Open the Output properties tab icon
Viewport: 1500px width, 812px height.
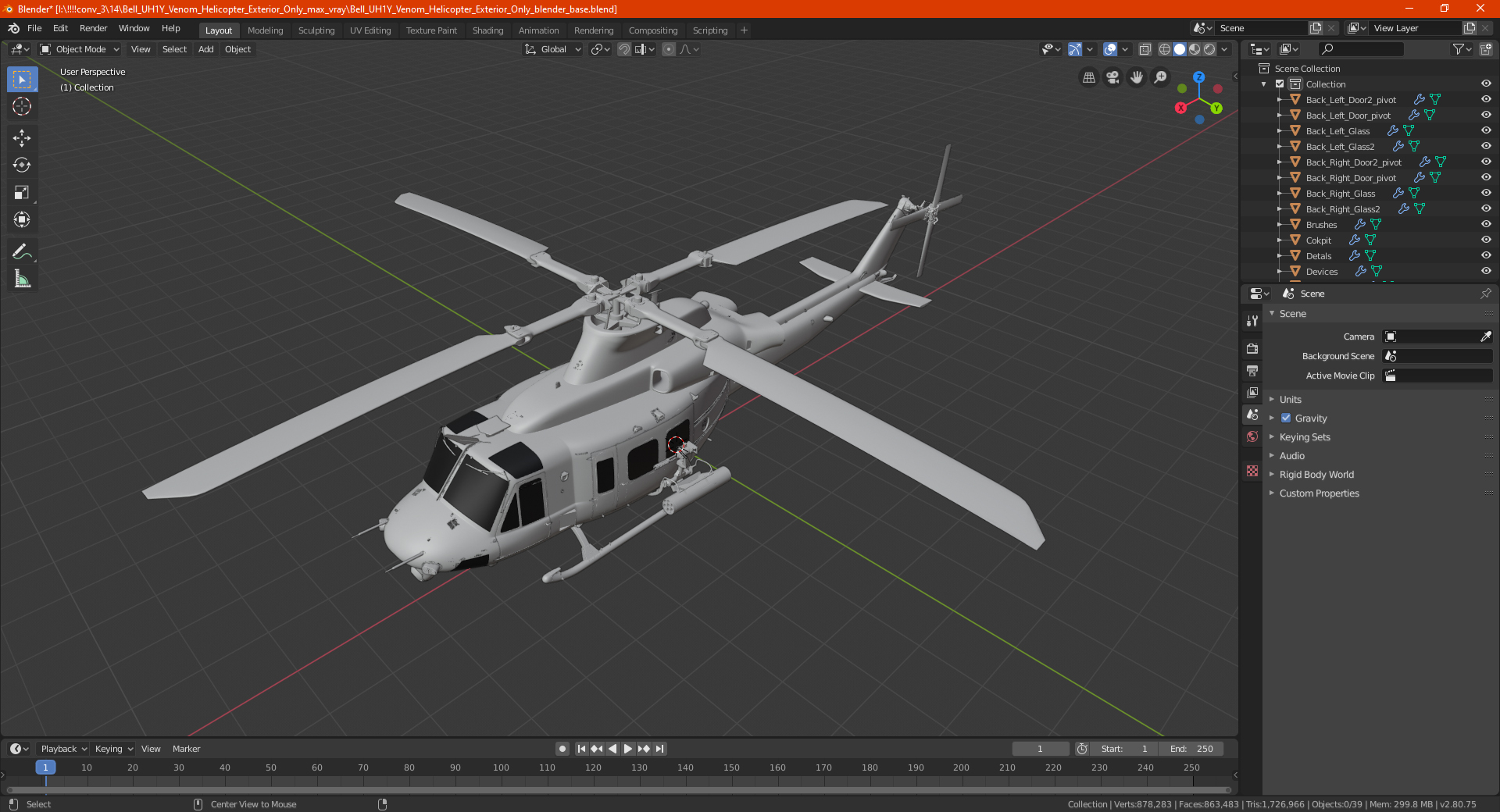click(1252, 370)
